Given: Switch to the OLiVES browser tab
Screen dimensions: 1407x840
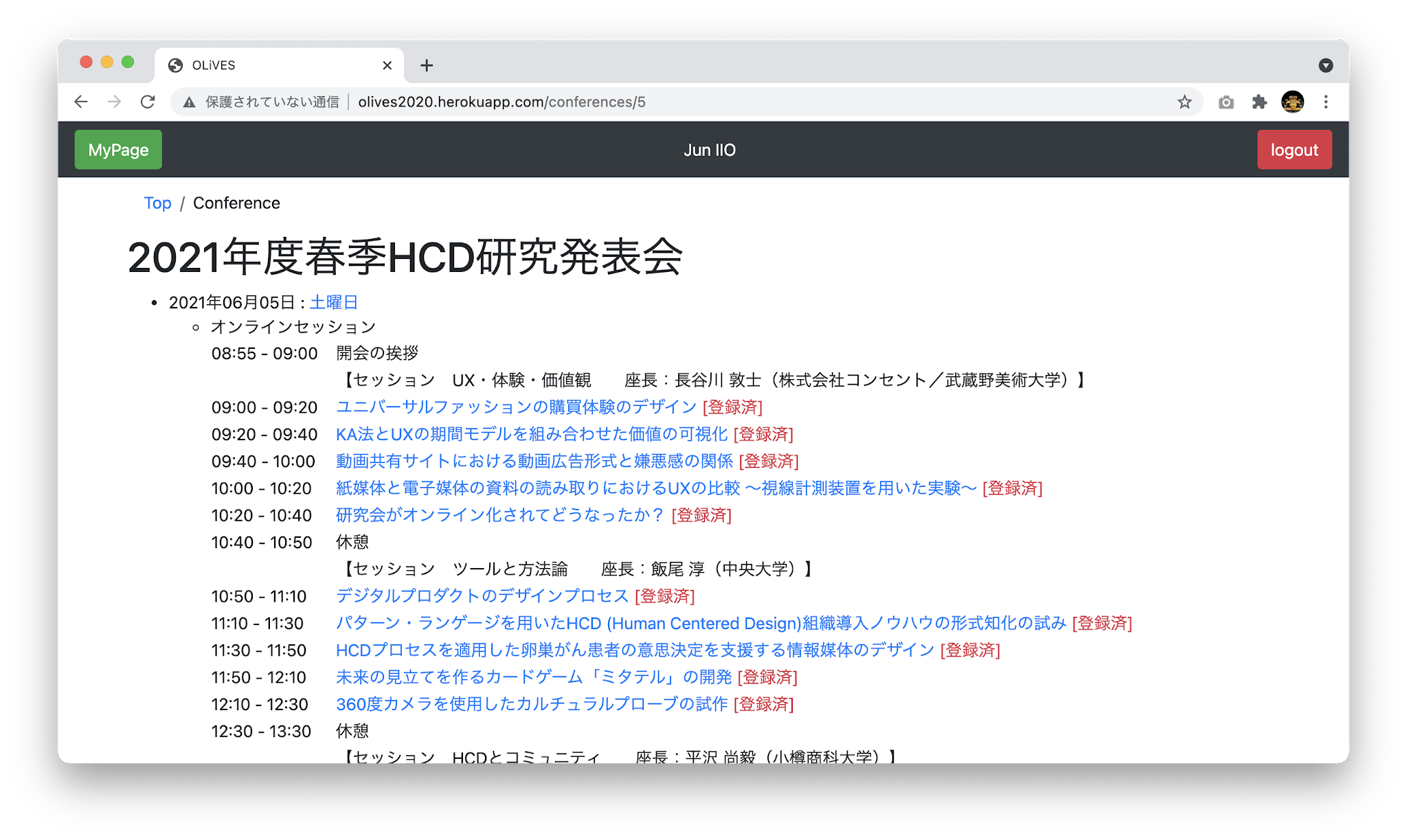Looking at the screenshot, I should [213, 65].
